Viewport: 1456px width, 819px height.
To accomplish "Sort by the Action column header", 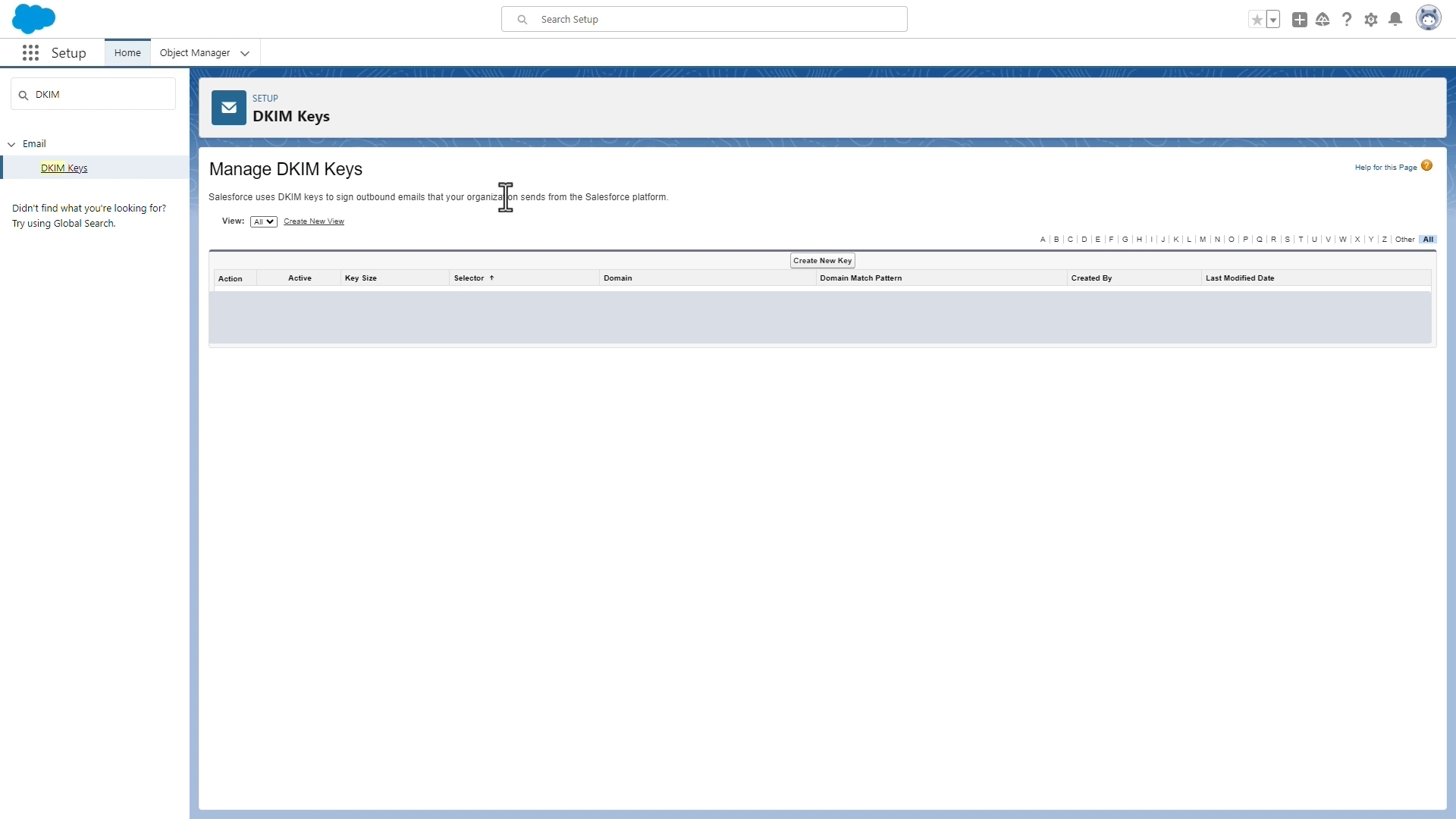I will tap(231, 279).
